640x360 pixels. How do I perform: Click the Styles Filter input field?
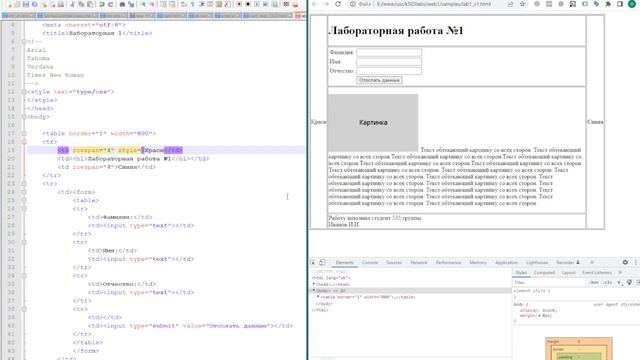549,282
